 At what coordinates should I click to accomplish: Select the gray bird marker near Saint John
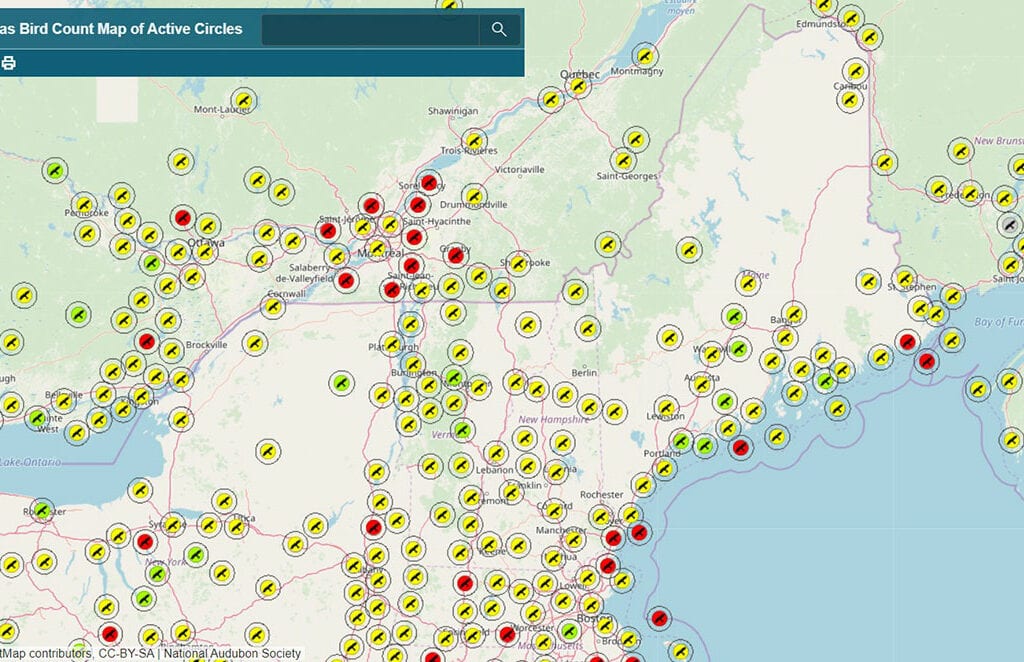coord(1010,224)
